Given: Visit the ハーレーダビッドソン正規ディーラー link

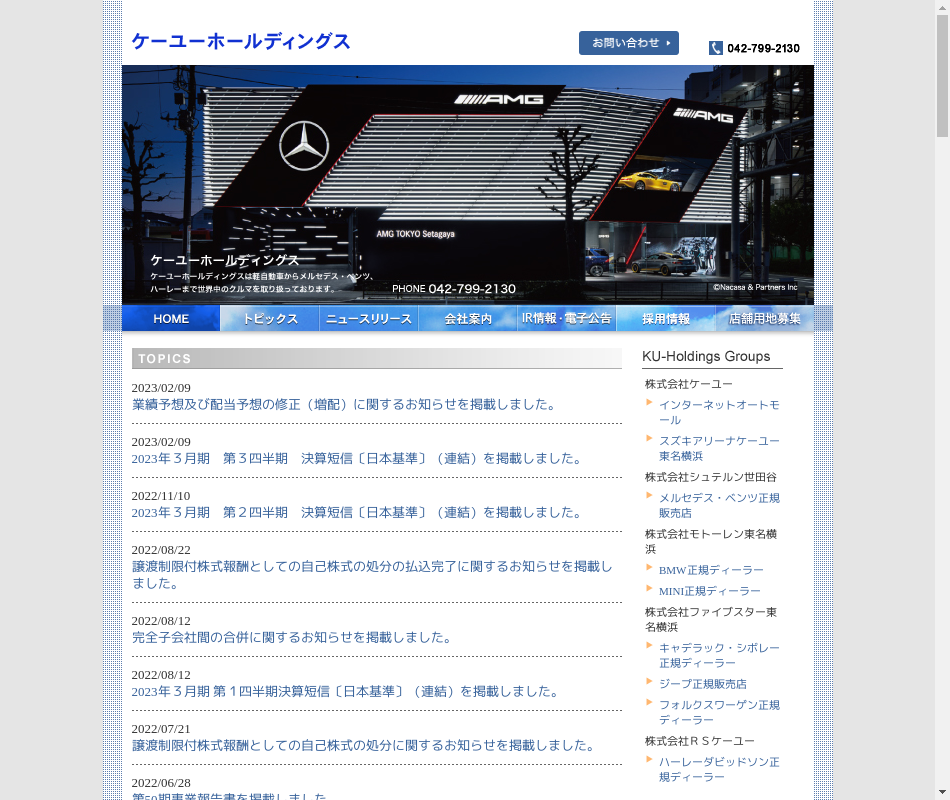Looking at the screenshot, I should click(719, 769).
